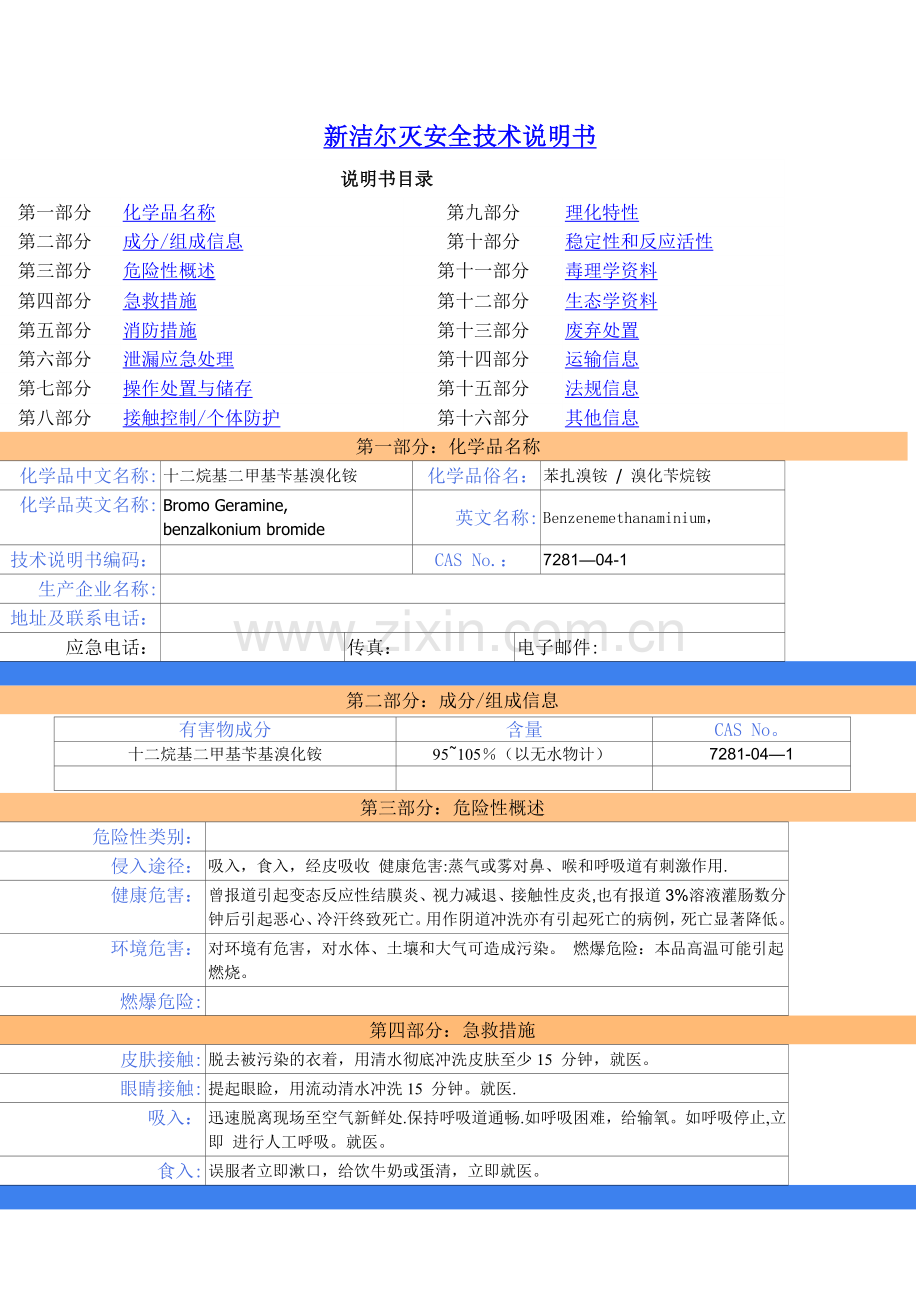Open the 成分/组成信息 contents link
Screen dimensions: 920x1302
pyautogui.click(x=183, y=242)
